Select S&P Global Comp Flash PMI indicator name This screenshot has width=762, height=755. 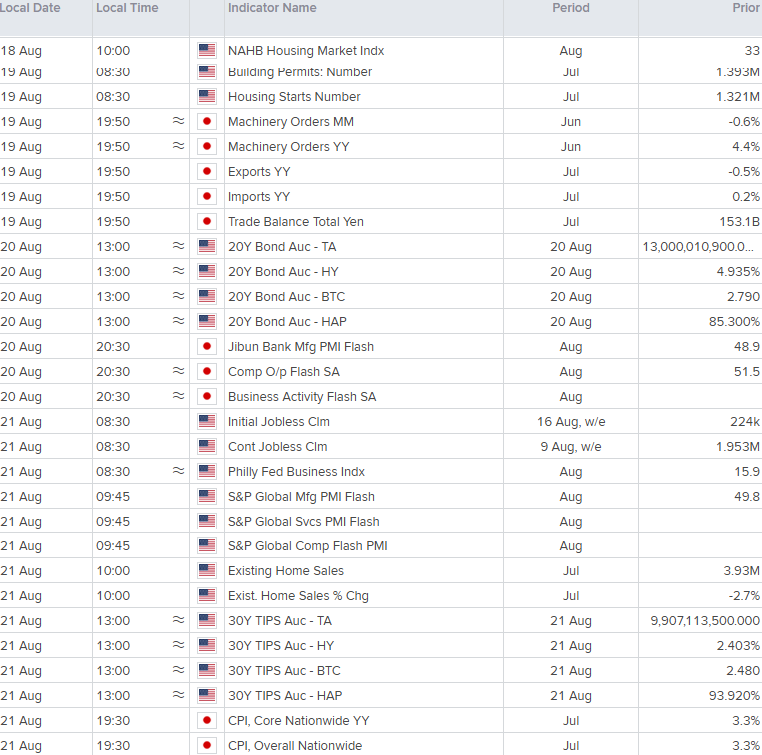[308, 546]
